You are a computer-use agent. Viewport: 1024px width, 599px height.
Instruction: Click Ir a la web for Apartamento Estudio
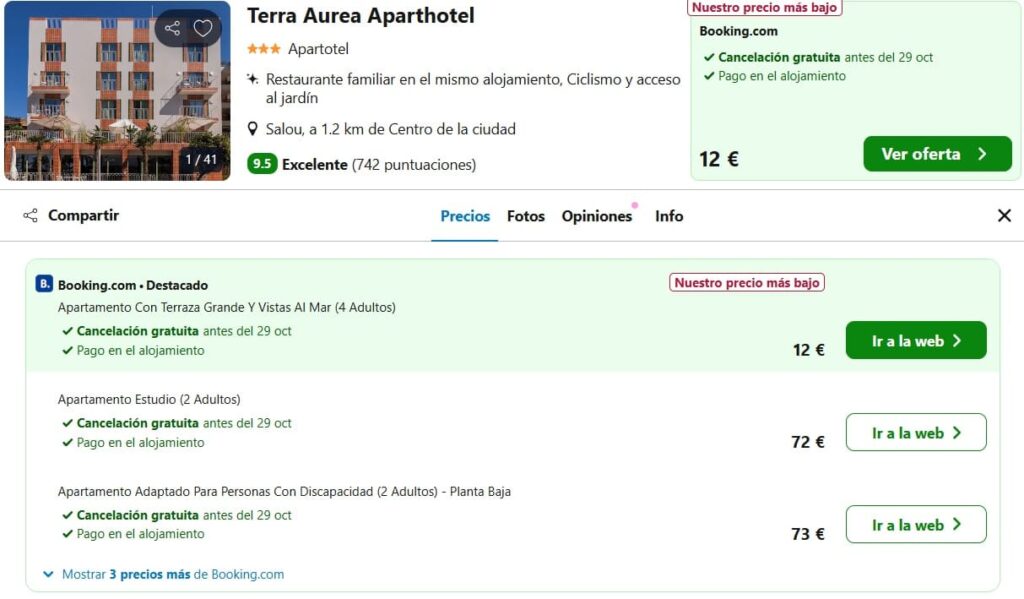(916, 432)
